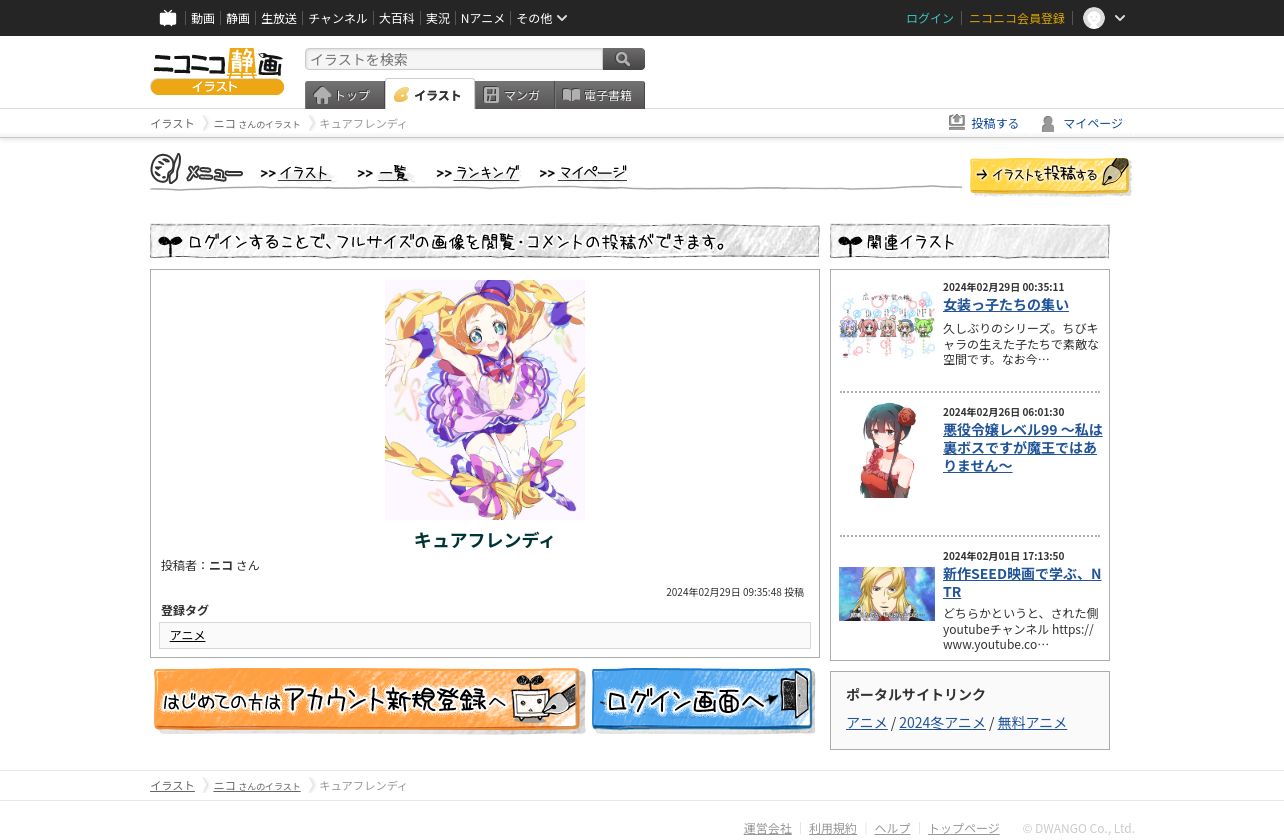Open >>マイページ in handwritten menu
1284x840 pixels.
(583, 173)
